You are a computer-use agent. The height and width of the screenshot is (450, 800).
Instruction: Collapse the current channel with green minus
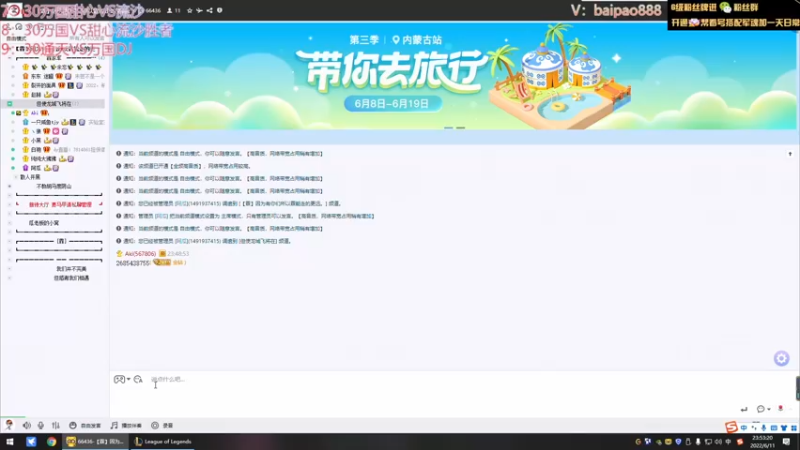(9, 104)
